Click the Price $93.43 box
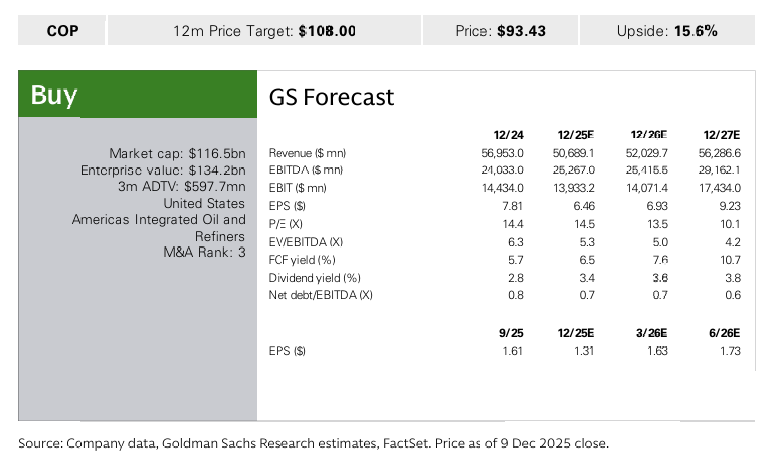This screenshot has height=461, width=774. 500,31
